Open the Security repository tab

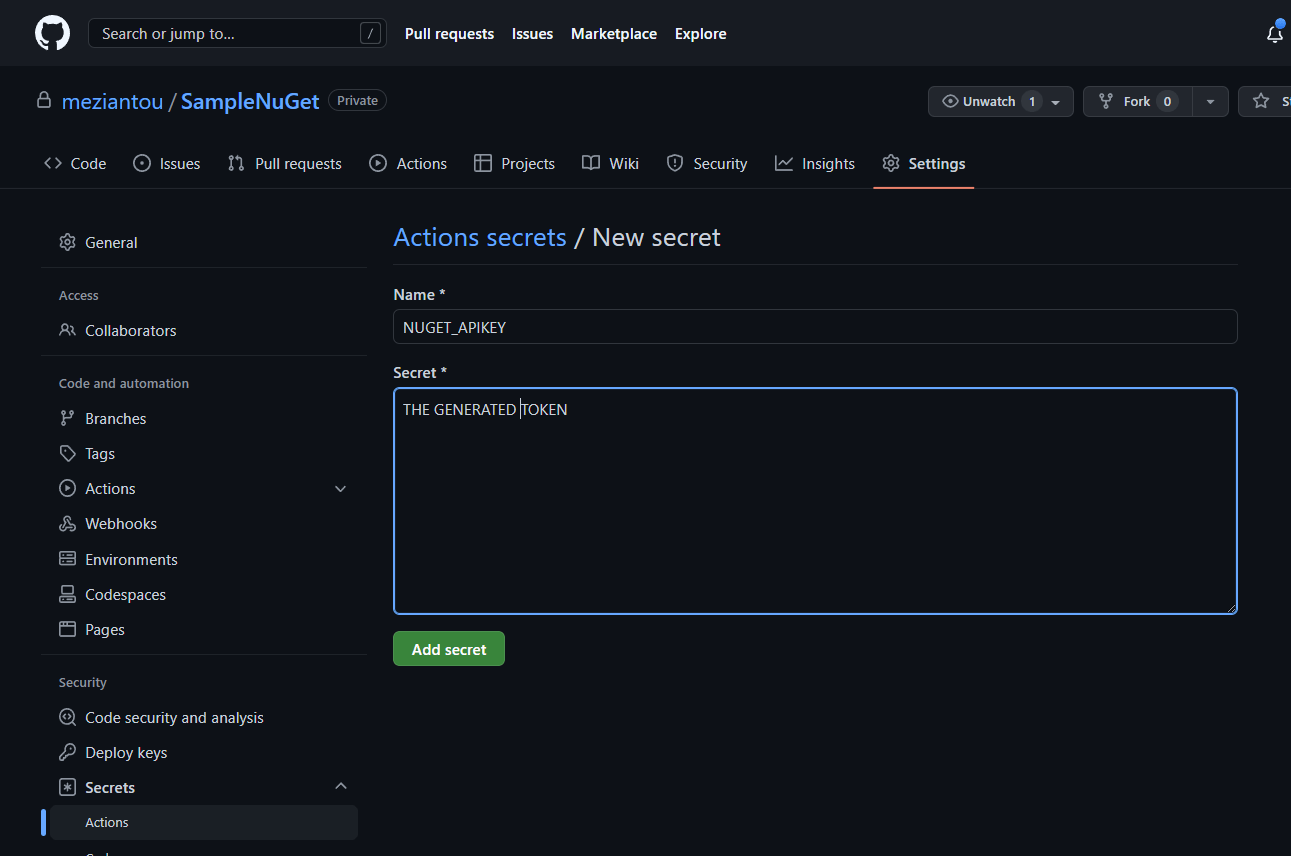[x=707, y=164]
